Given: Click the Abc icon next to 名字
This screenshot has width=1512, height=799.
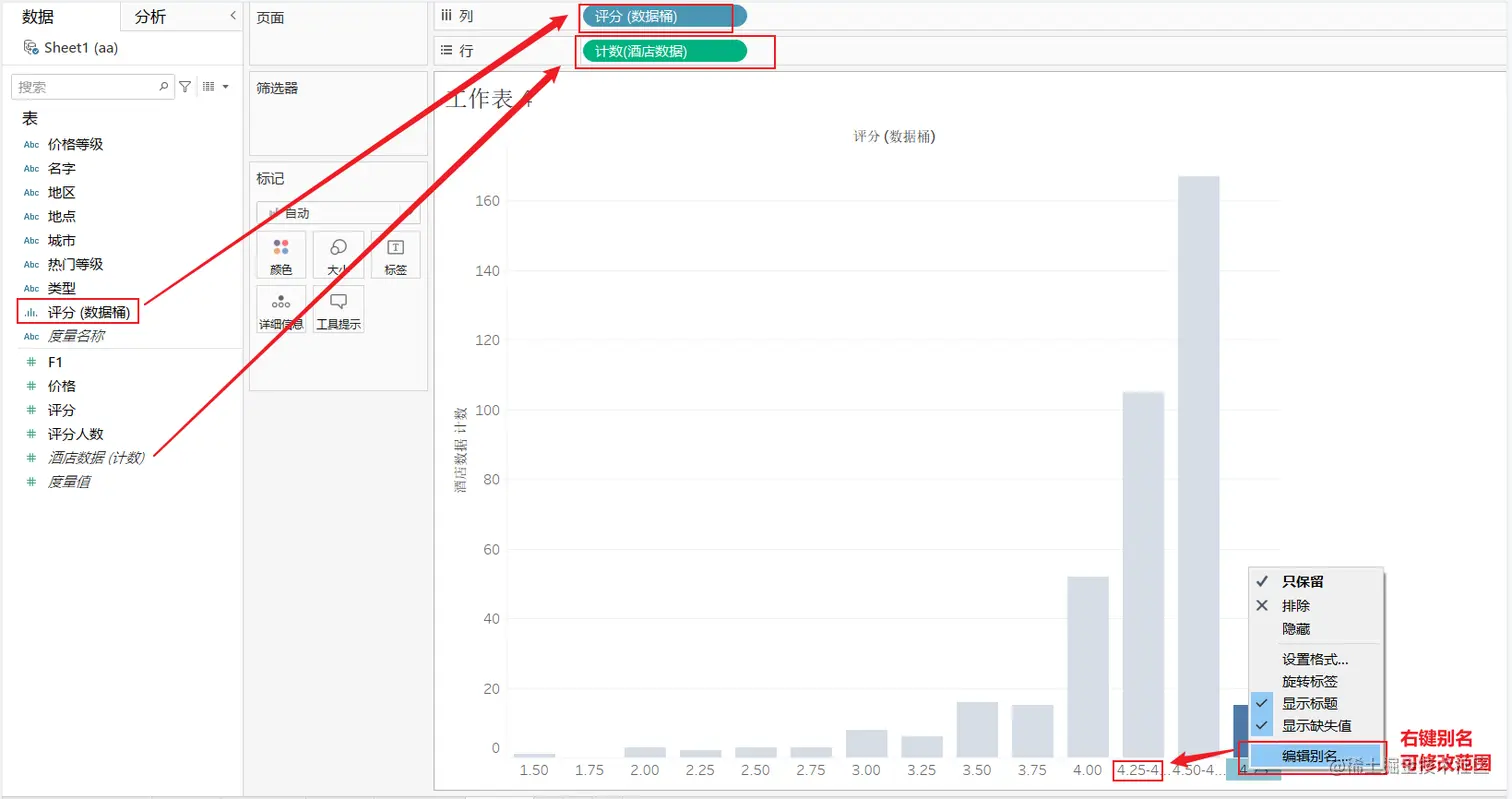Looking at the screenshot, I should point(31,168).
